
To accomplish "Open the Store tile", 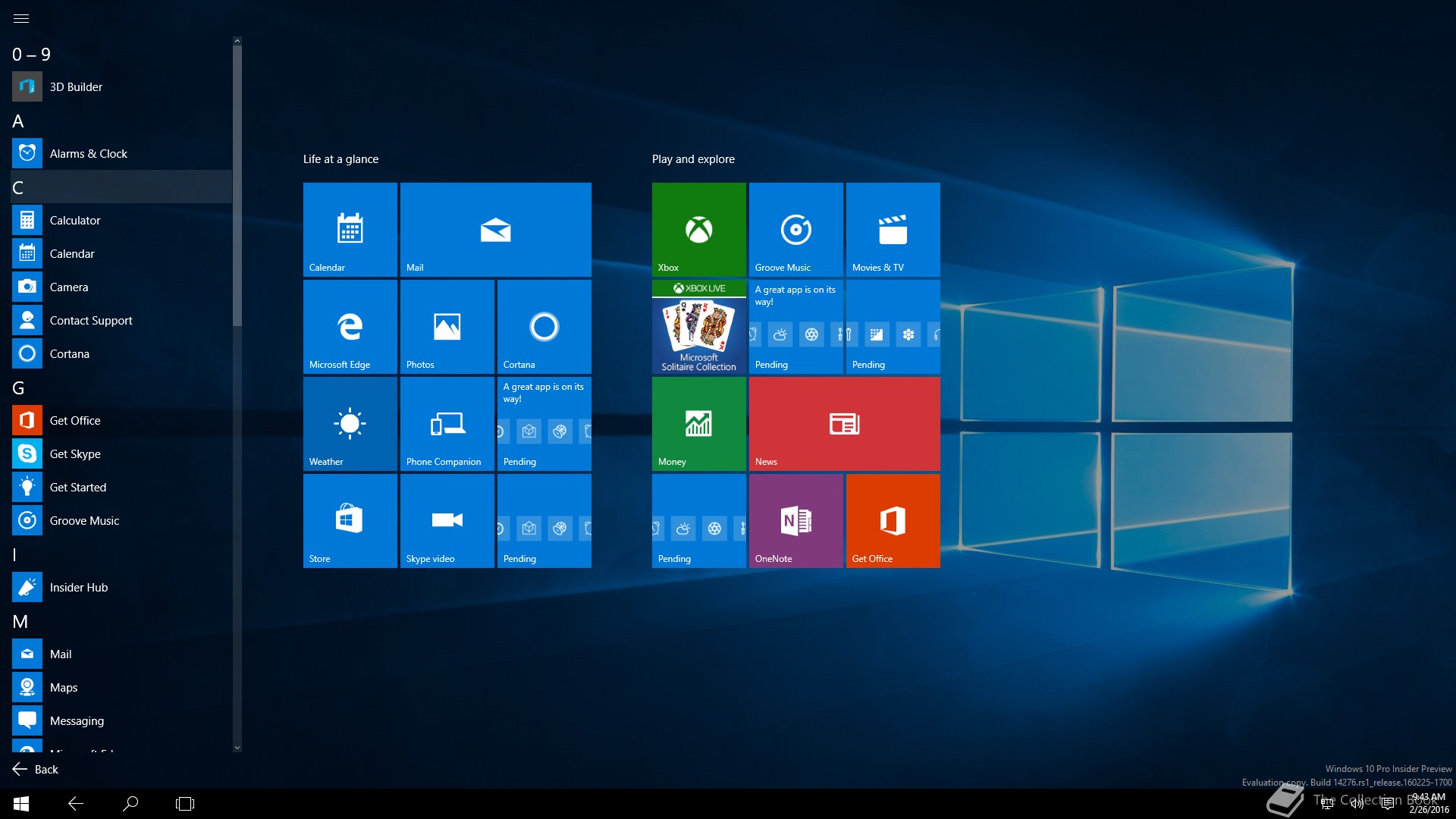I will pos(350,521).
